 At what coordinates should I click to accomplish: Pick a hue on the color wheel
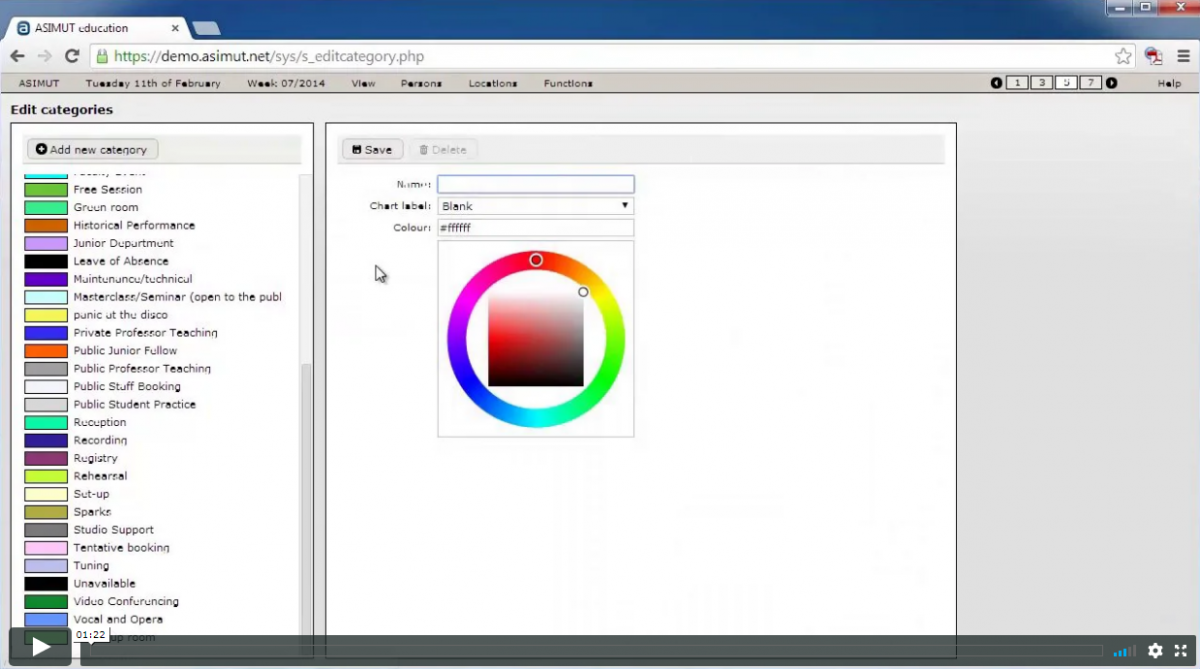[536, 260]
